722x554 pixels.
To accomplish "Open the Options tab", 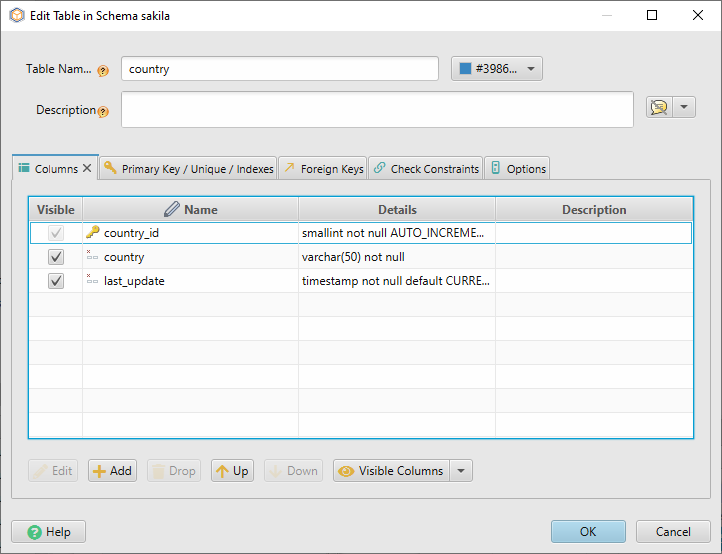I will (517, 169).
